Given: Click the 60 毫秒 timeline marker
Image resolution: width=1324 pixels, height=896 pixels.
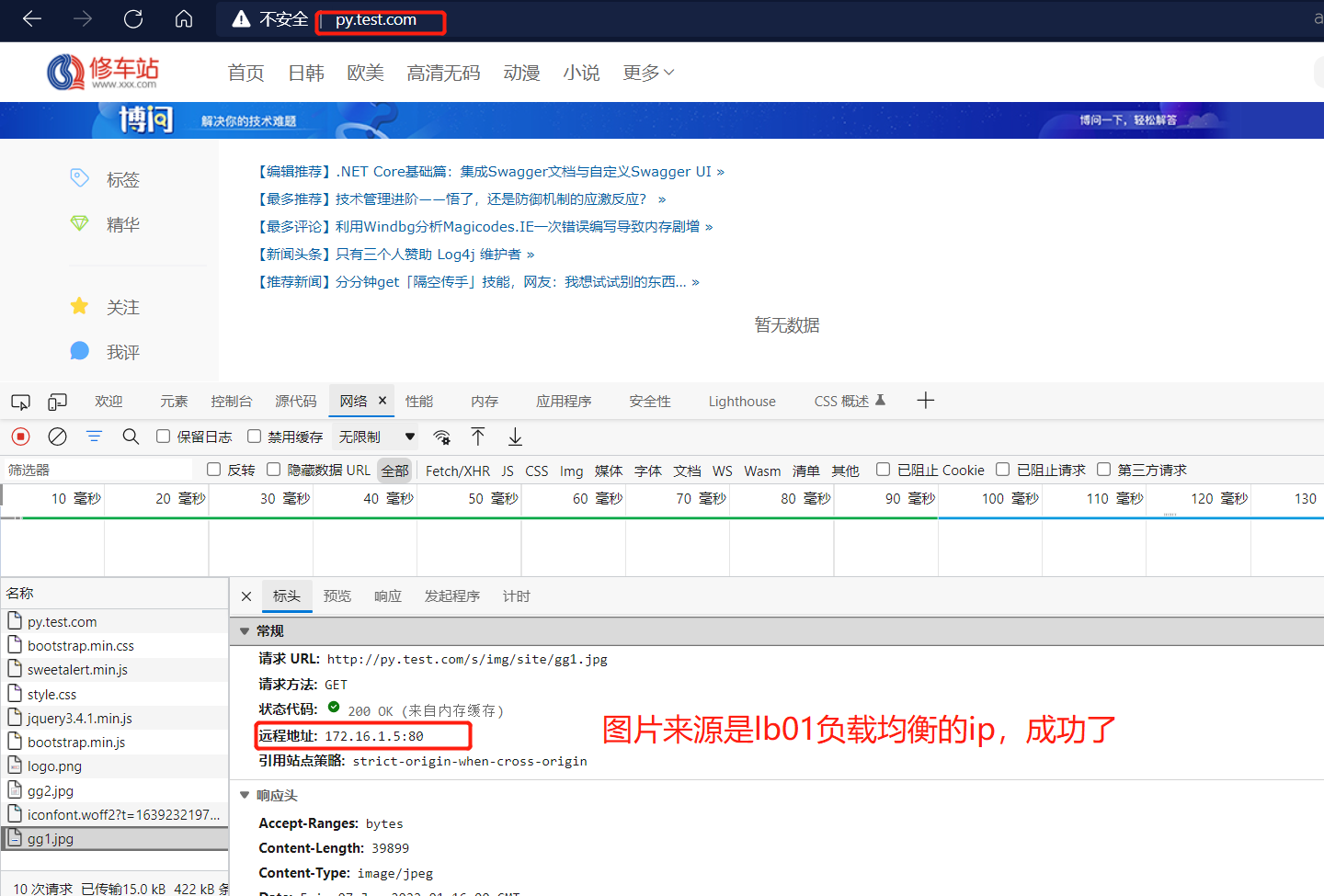Looking at the screenshot, I should tap(597, 498).
